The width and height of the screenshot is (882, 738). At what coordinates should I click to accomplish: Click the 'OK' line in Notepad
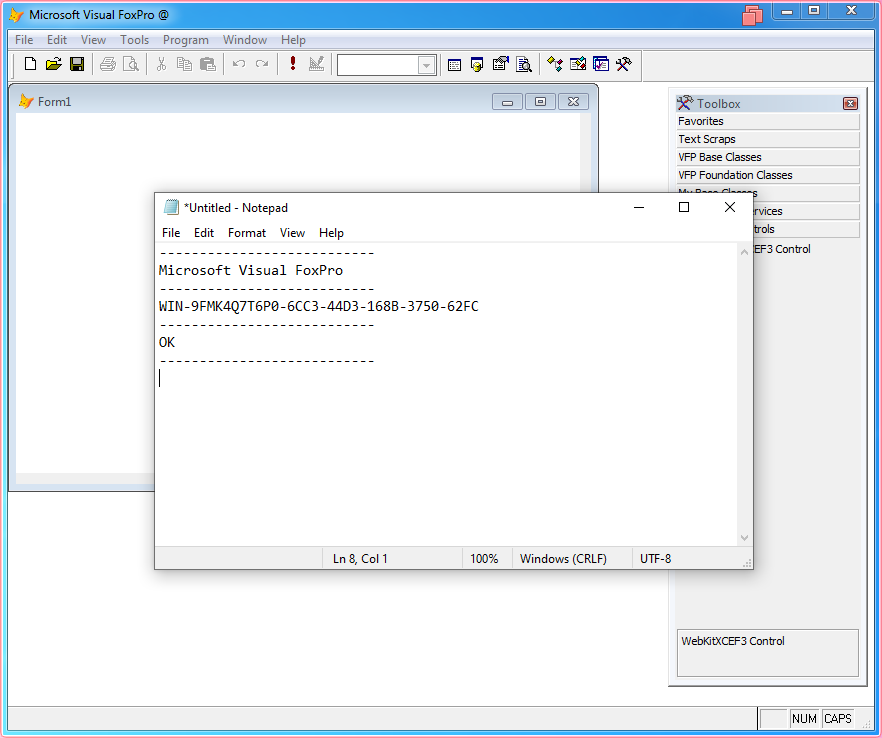167,343
